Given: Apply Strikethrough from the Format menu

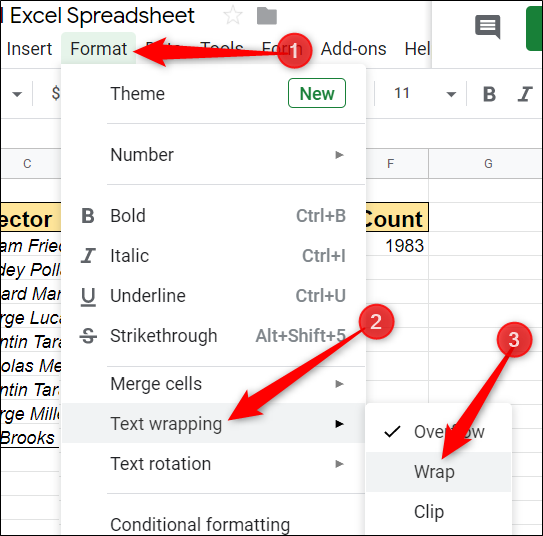Looking at the screenshot, I should pyautogui.click(x=214, y=336).
